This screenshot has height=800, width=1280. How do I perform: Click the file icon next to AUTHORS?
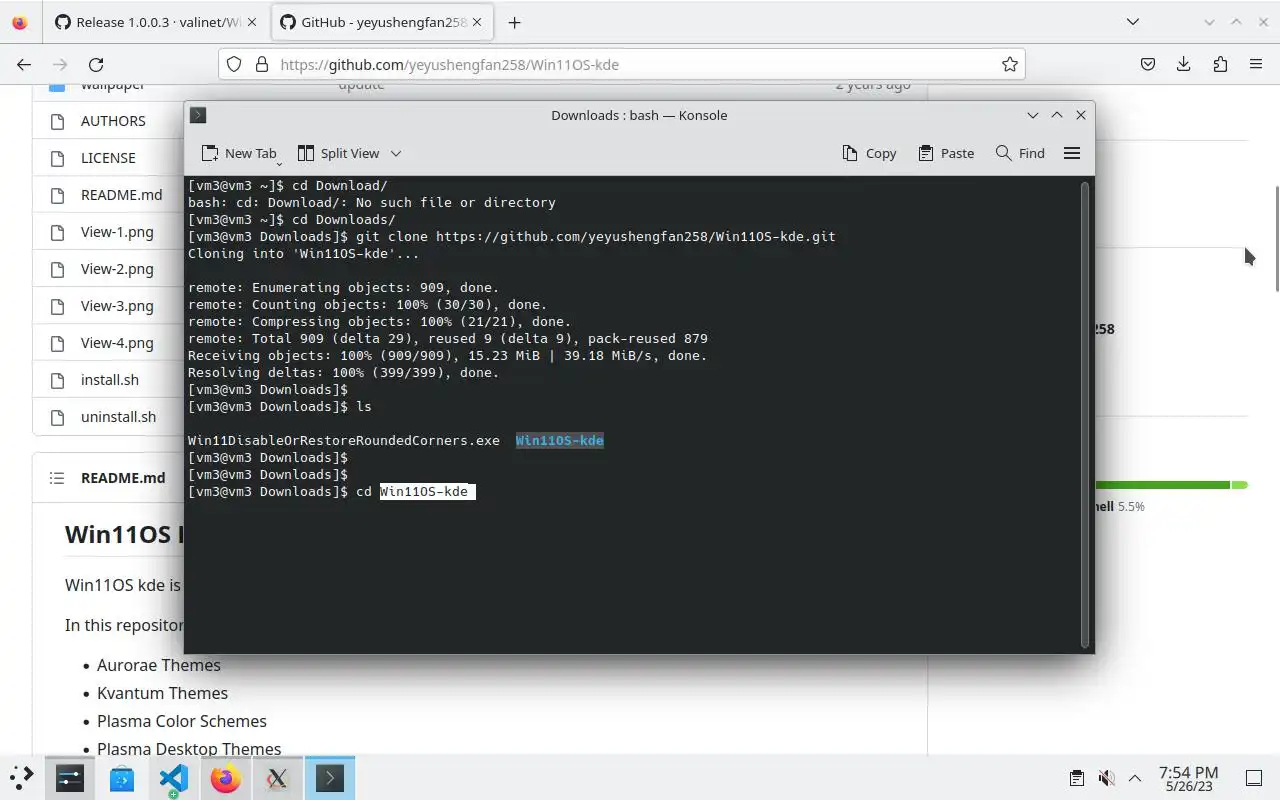pyautogui.click(x=57, y=121)
